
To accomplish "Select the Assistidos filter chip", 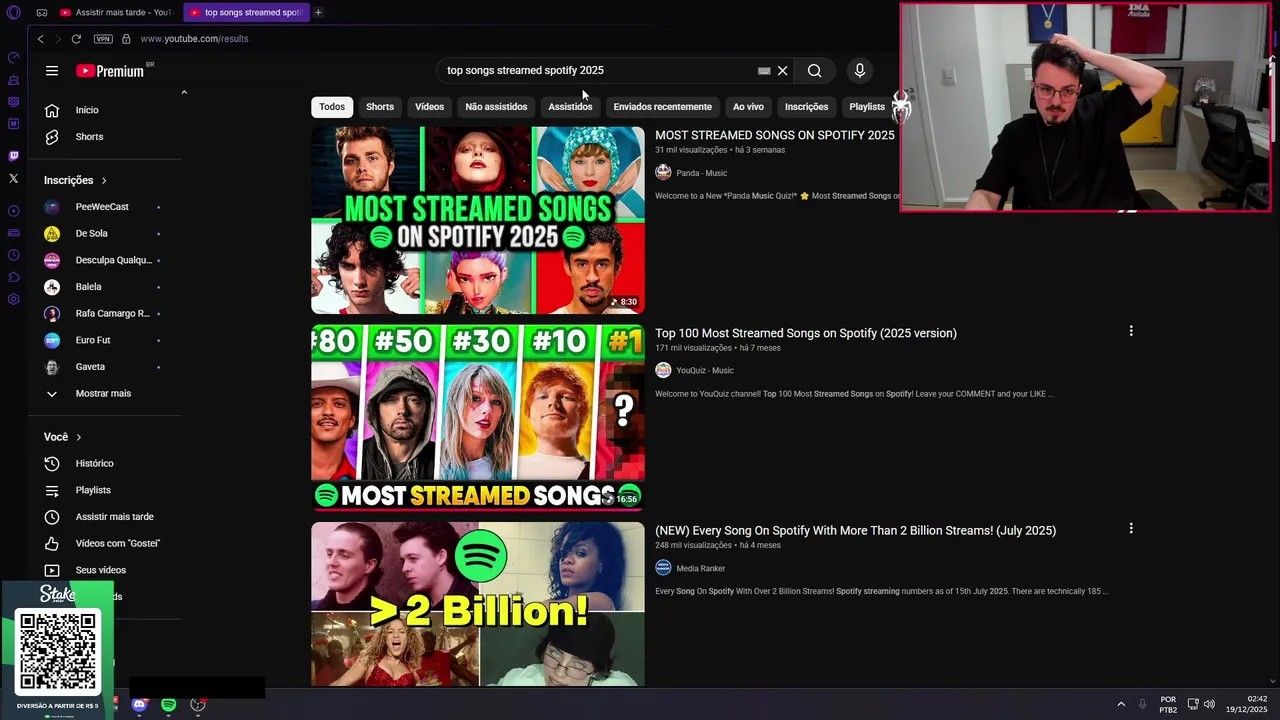I will [x=570, y=107].
